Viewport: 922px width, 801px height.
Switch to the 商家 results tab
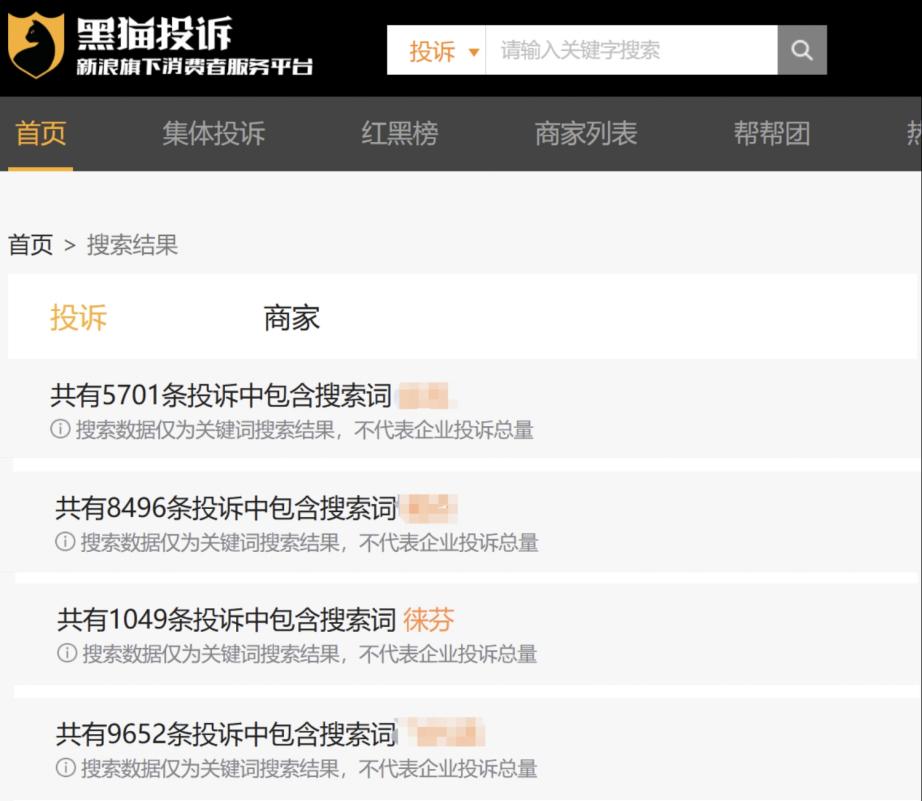coord(292,318)
